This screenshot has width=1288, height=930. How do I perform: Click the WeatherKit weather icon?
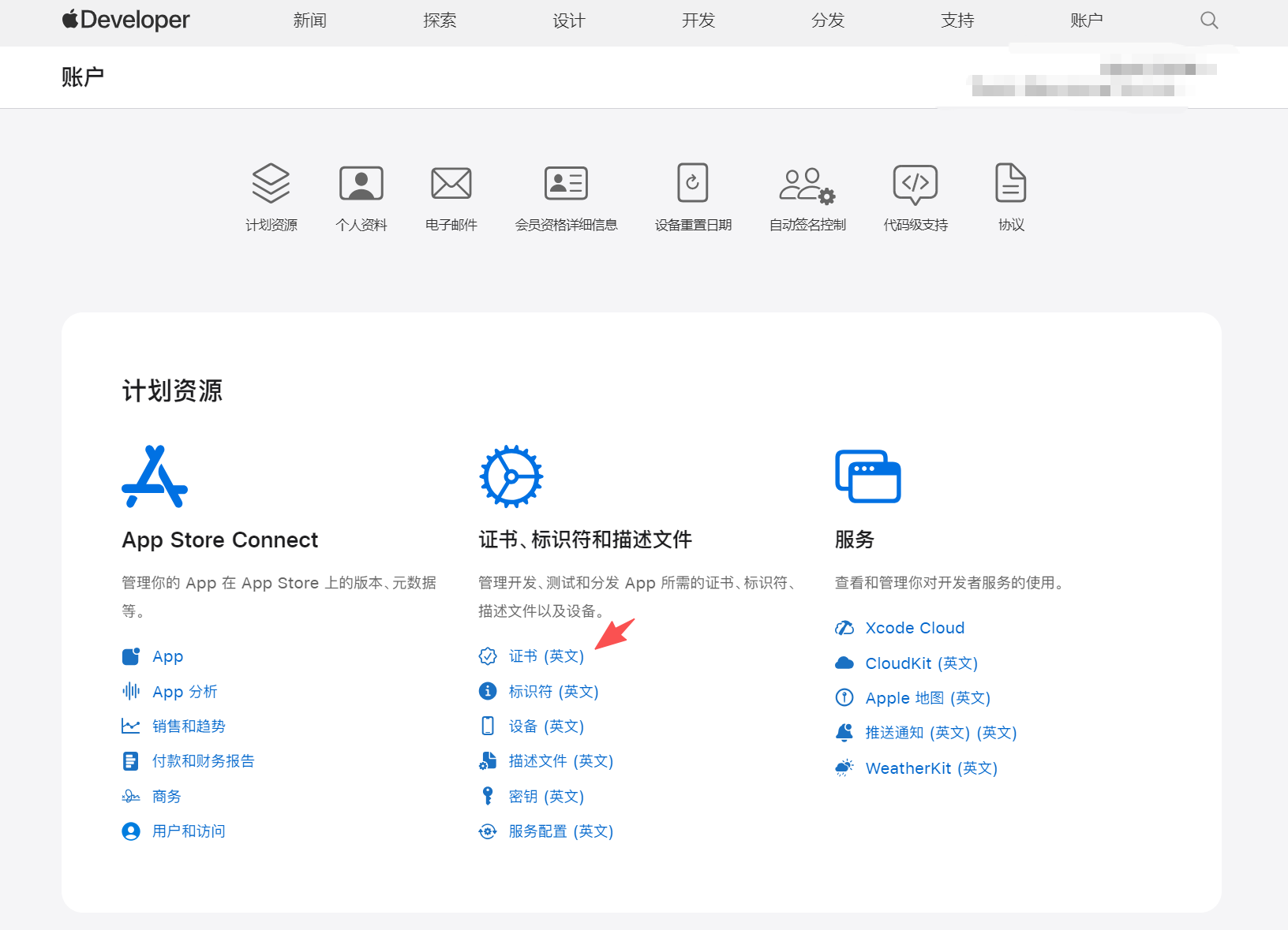(844, 768)
